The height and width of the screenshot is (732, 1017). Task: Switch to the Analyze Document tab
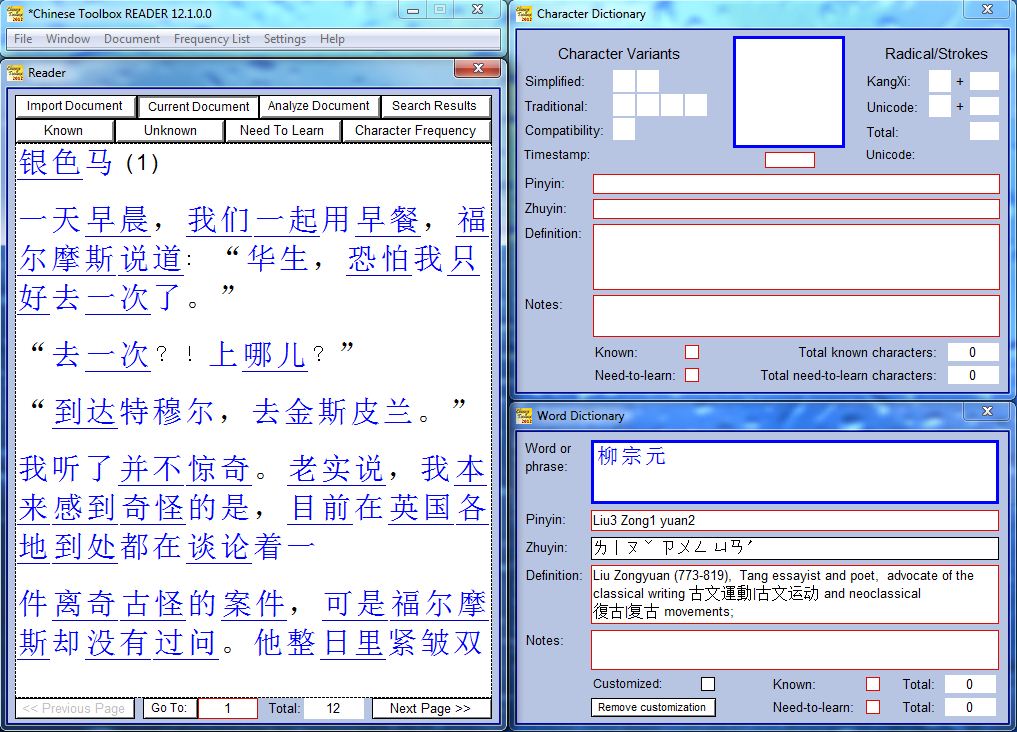pyautogui.click(x=319, y=106)
